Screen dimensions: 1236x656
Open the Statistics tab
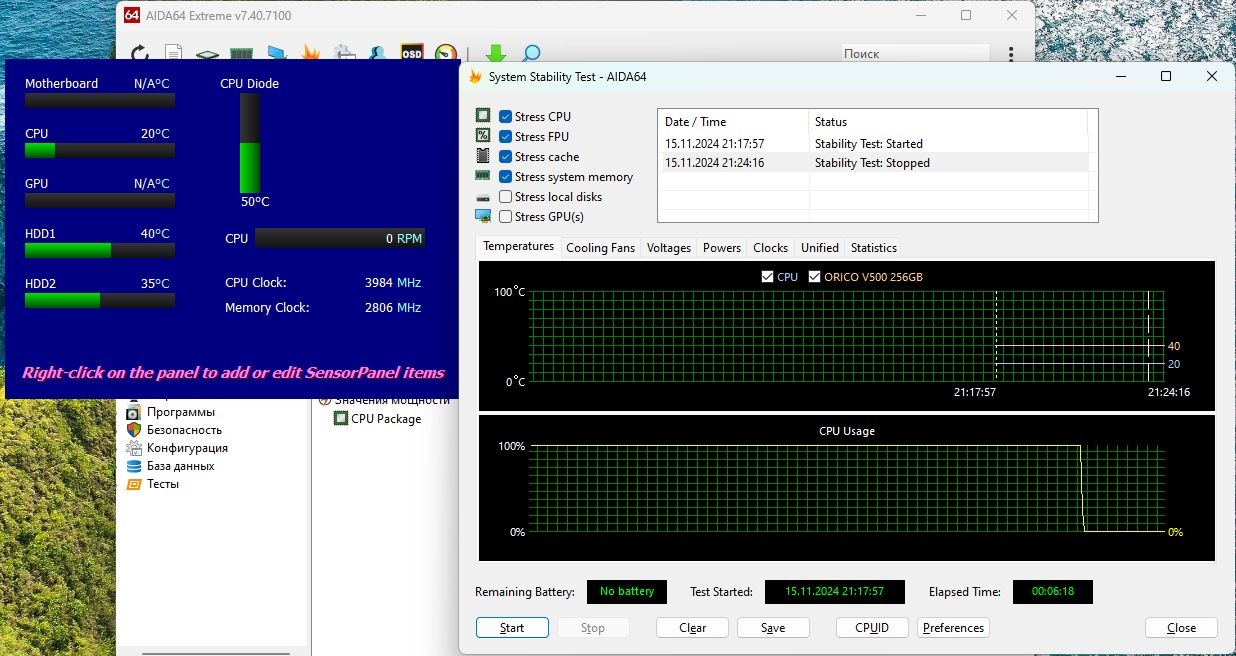[873, 248]
